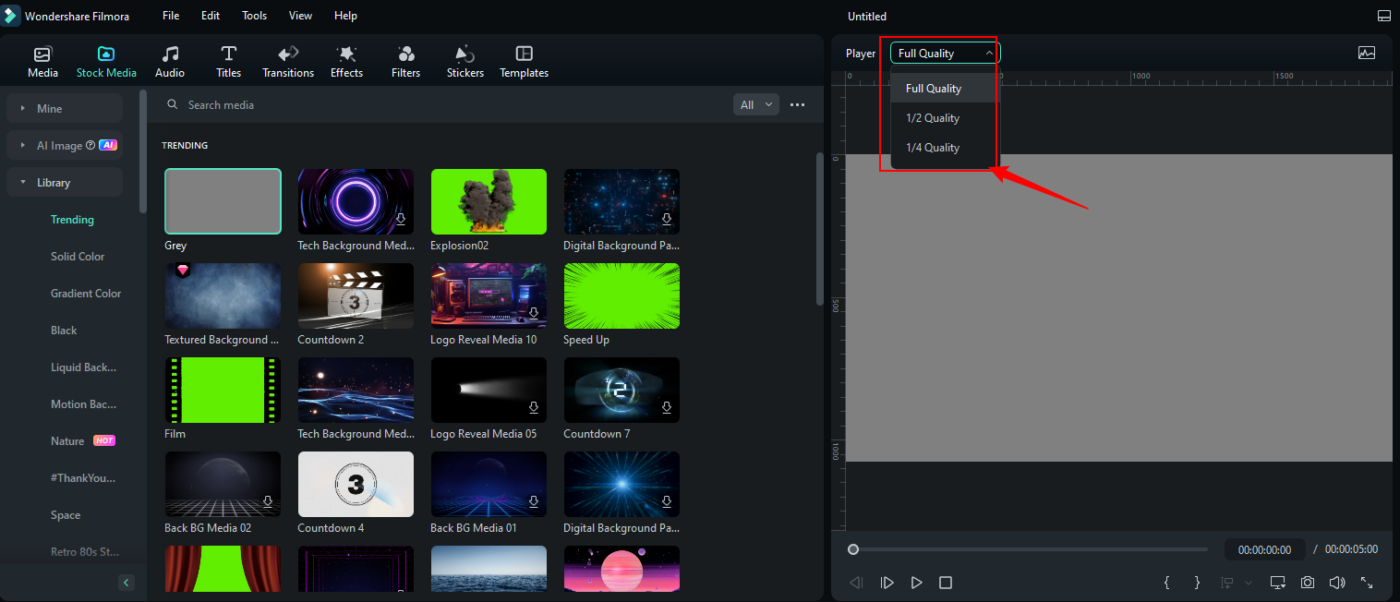This screenshot has width=1400, height=602.
Task: Select the Transitions icon in toolbar
Action: pyautogui.click(x=288, y=61)
